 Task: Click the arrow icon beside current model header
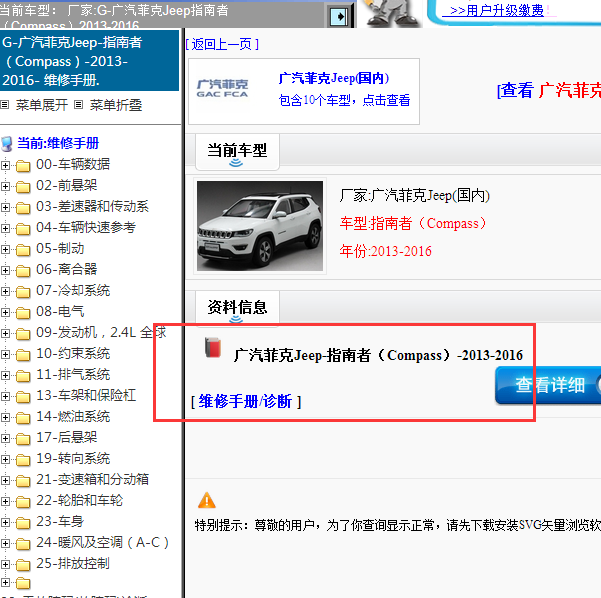339,16
